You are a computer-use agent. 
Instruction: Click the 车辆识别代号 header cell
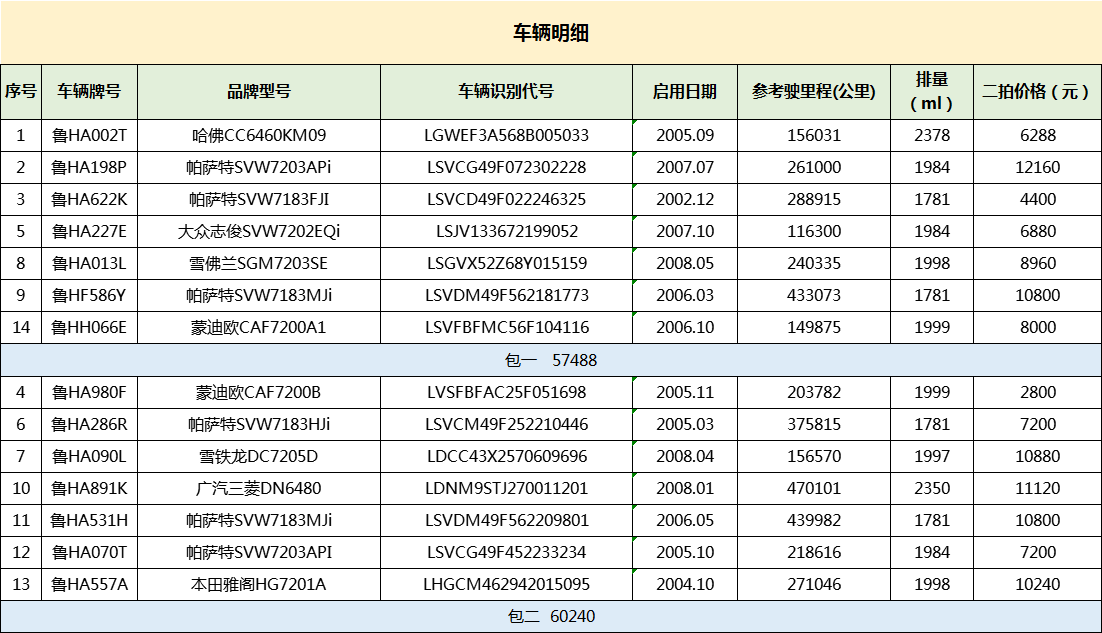506,92
